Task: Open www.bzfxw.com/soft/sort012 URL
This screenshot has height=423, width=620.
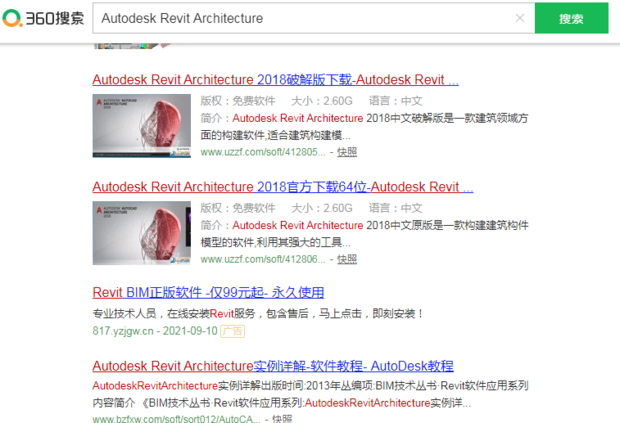Action: coord(176,418)
